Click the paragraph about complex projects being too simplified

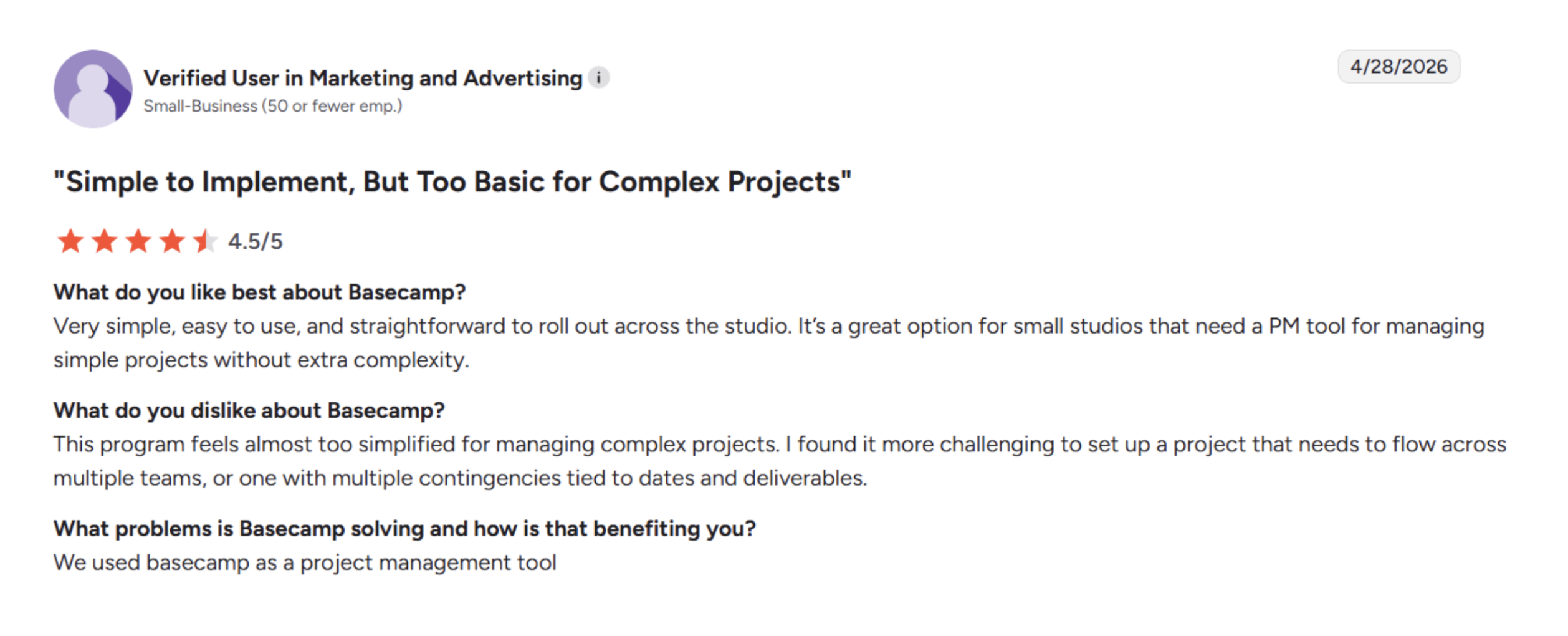[x=780, y=461]
